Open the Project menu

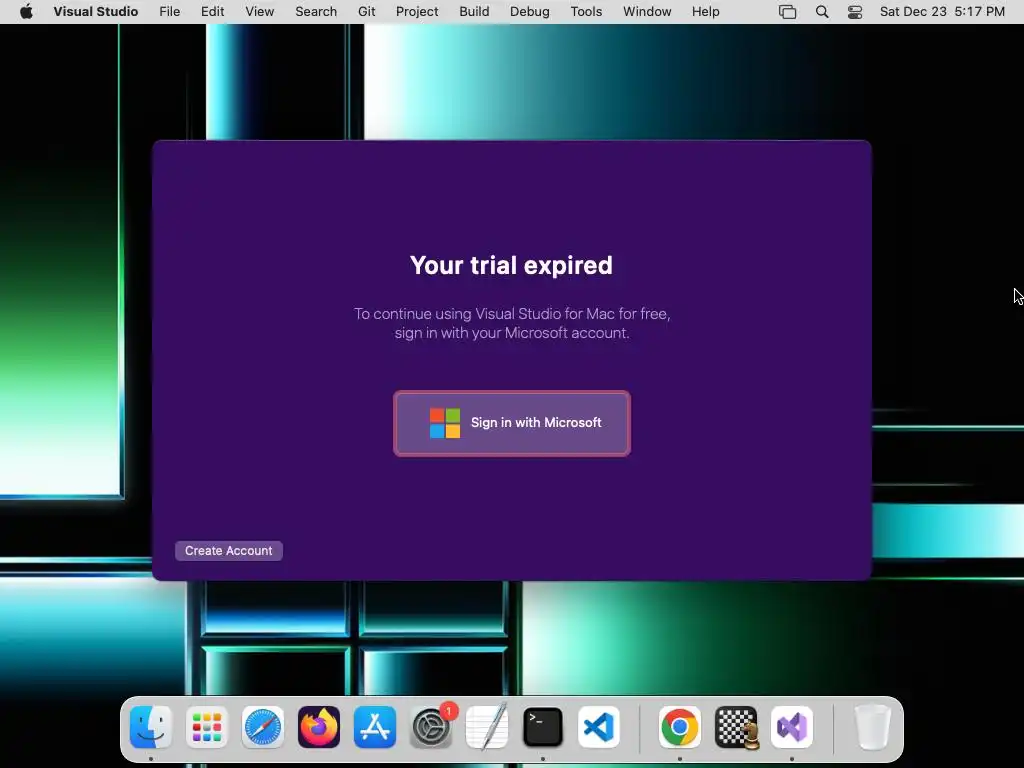pos(417,12)
